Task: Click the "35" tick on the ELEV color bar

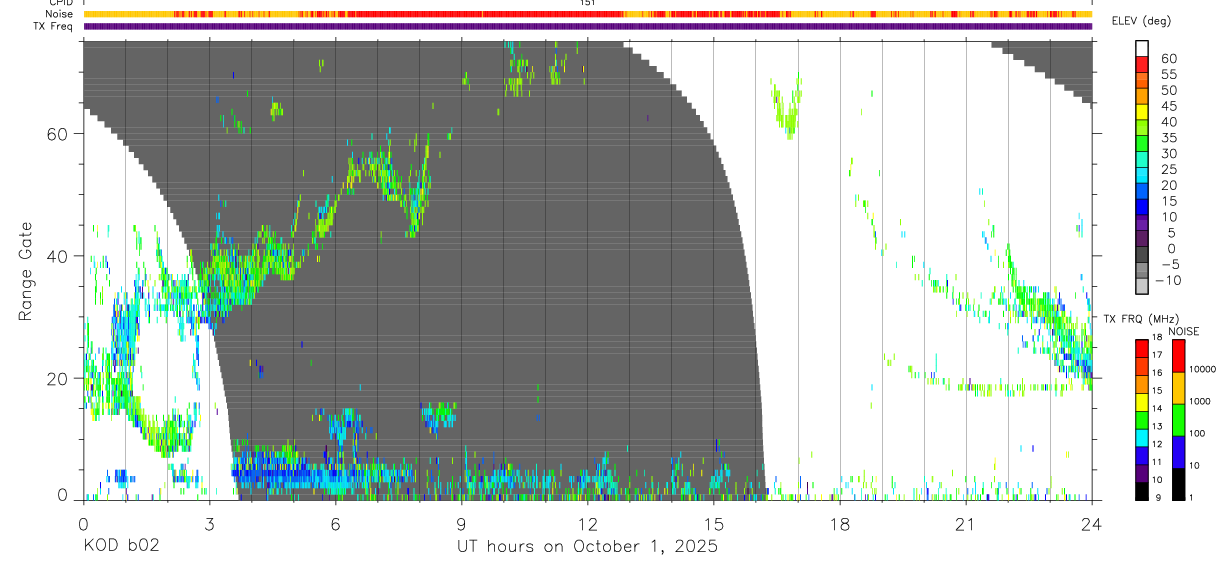Action: click(1167, 138)
